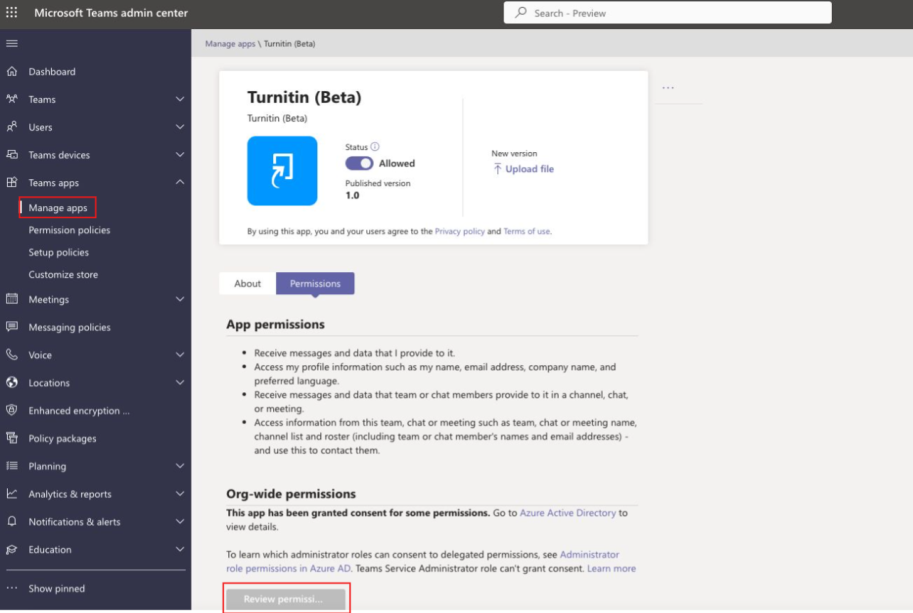The image size is (913, 613).
Task: Expand the Users section chevron
Action: click(180, 127)
